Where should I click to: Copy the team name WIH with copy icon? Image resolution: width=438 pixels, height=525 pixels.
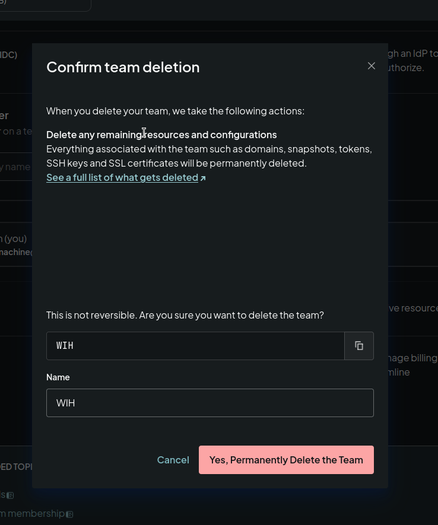(359, 346)
